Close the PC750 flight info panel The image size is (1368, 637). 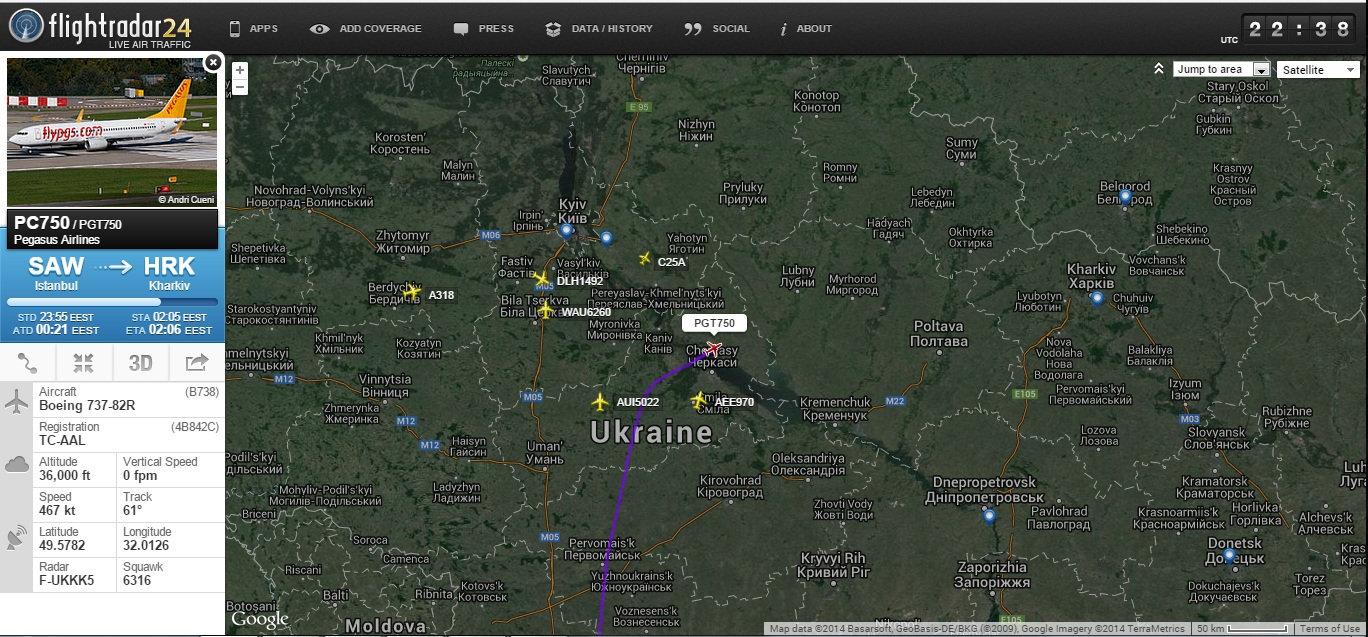point(213,63)
